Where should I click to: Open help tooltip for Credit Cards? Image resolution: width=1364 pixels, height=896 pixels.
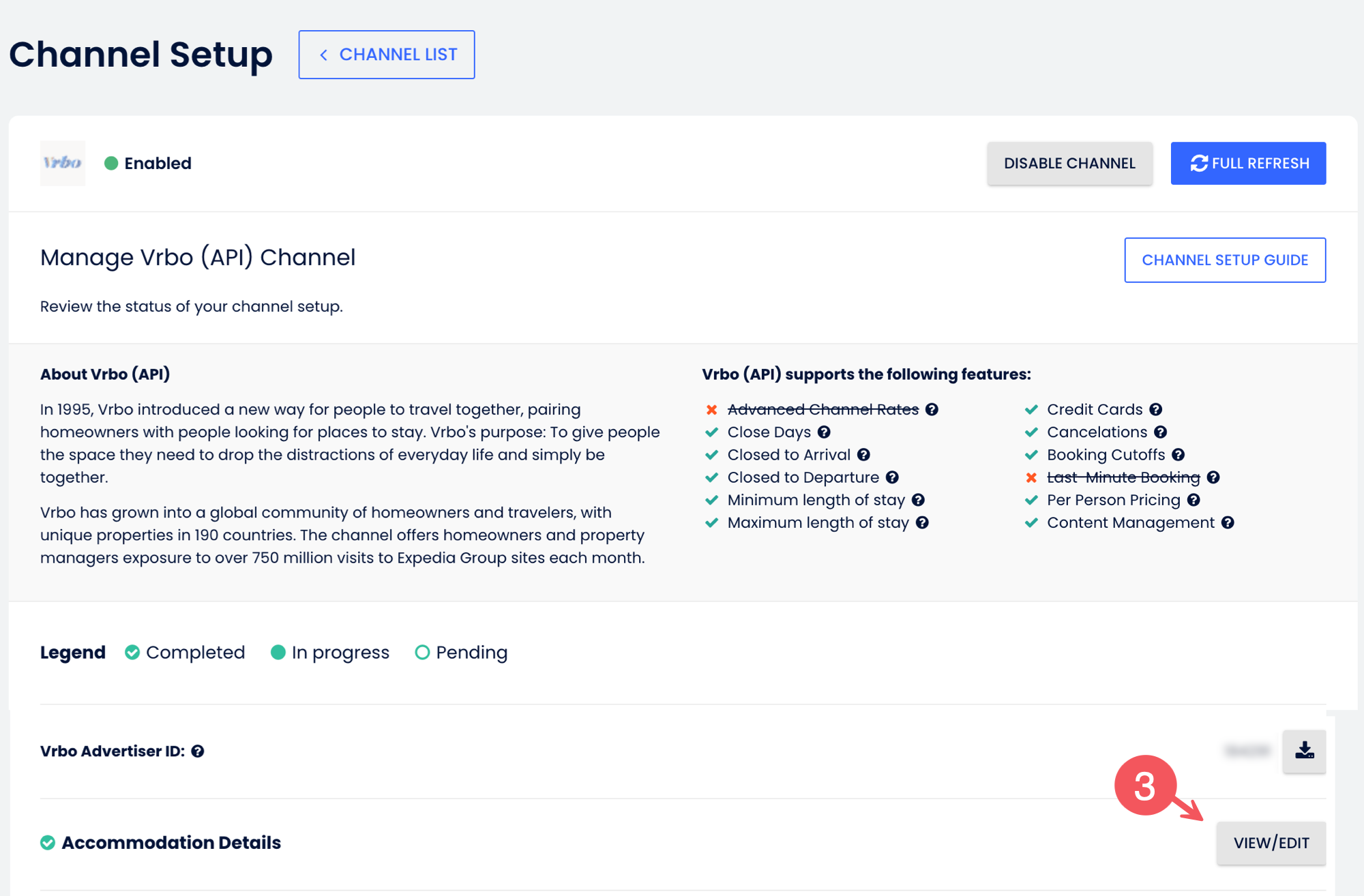coord(1155,409)
